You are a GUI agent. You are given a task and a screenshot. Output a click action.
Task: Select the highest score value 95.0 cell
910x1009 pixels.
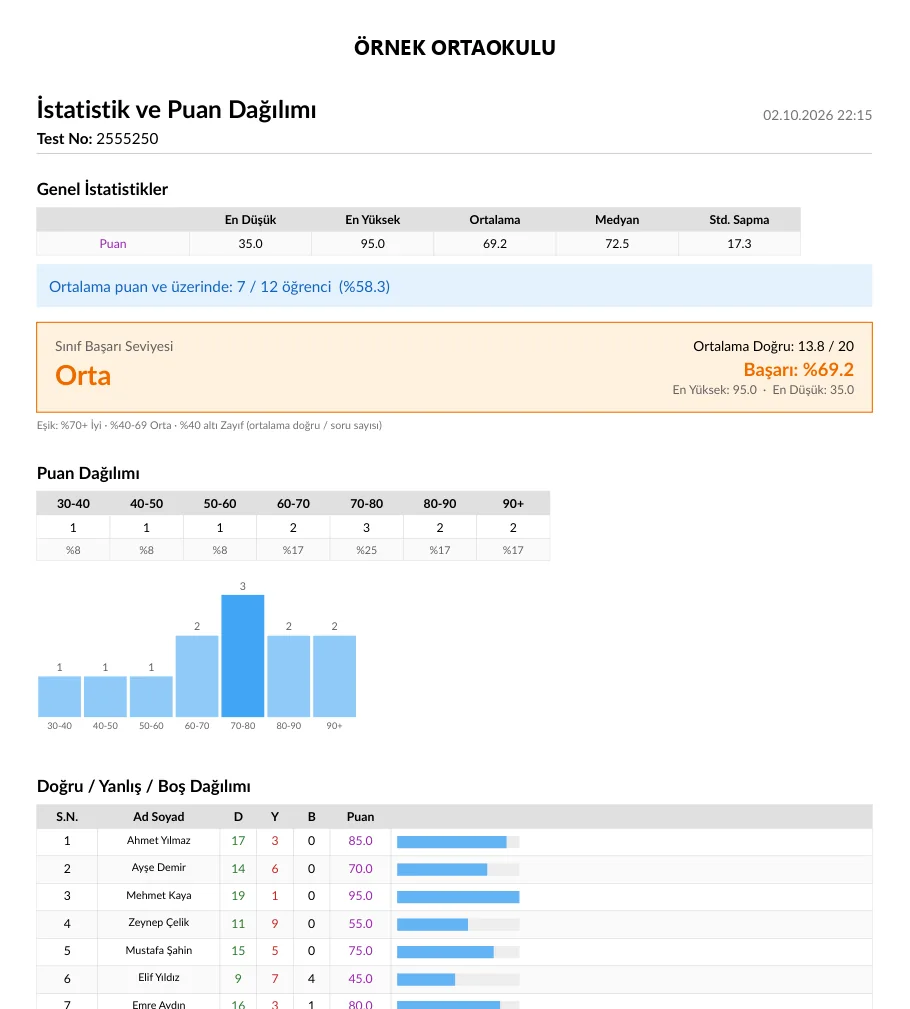373,244
